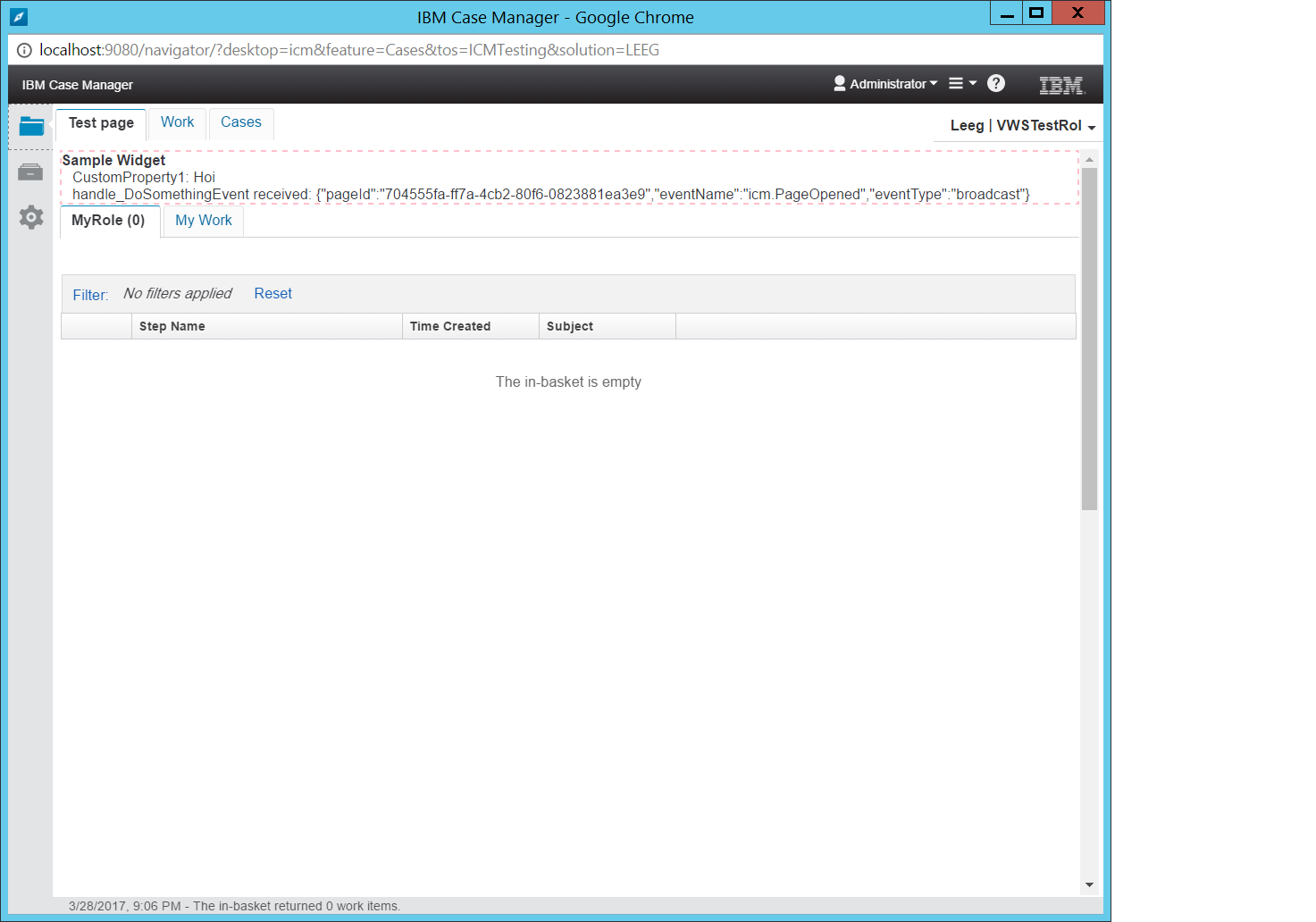The width and height of the screenshot is (1316, 922).
Task: Sort by the Time Created column header
Action: (471, 326)
